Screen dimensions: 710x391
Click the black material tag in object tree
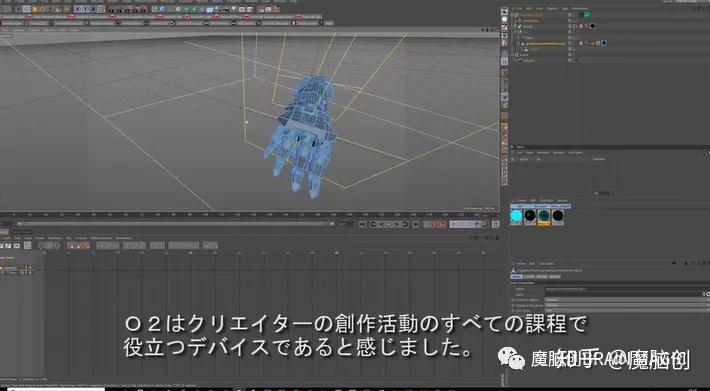592,26
